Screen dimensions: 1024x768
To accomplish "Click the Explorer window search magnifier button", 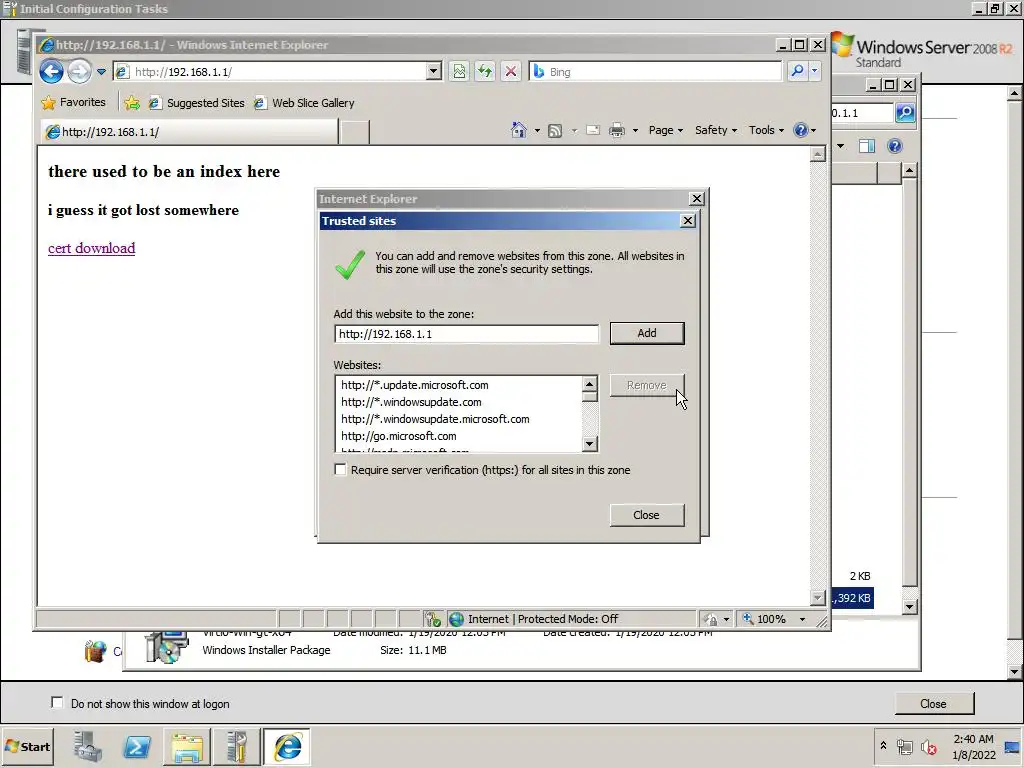I will [905, 112].
